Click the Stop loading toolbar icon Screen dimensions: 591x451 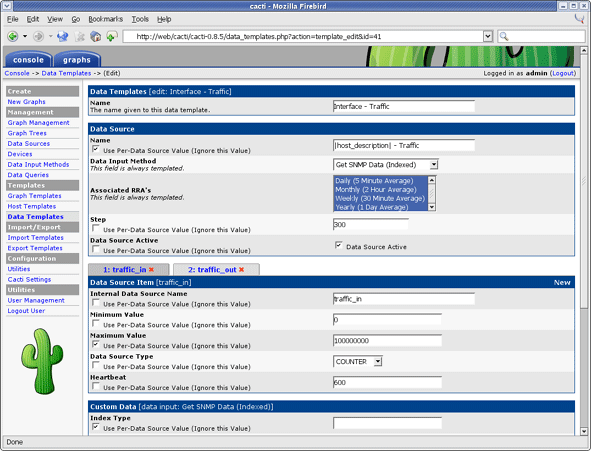80,37
